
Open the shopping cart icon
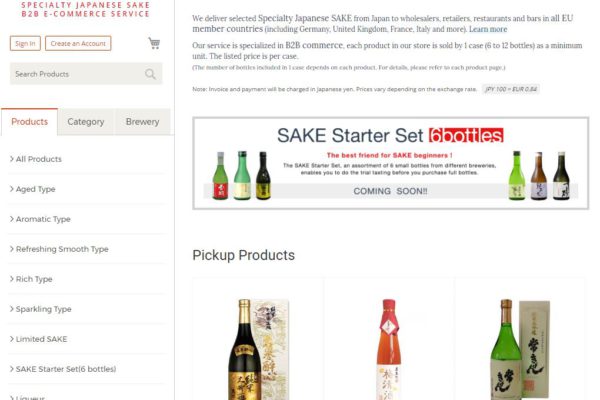tap(154, 43)
